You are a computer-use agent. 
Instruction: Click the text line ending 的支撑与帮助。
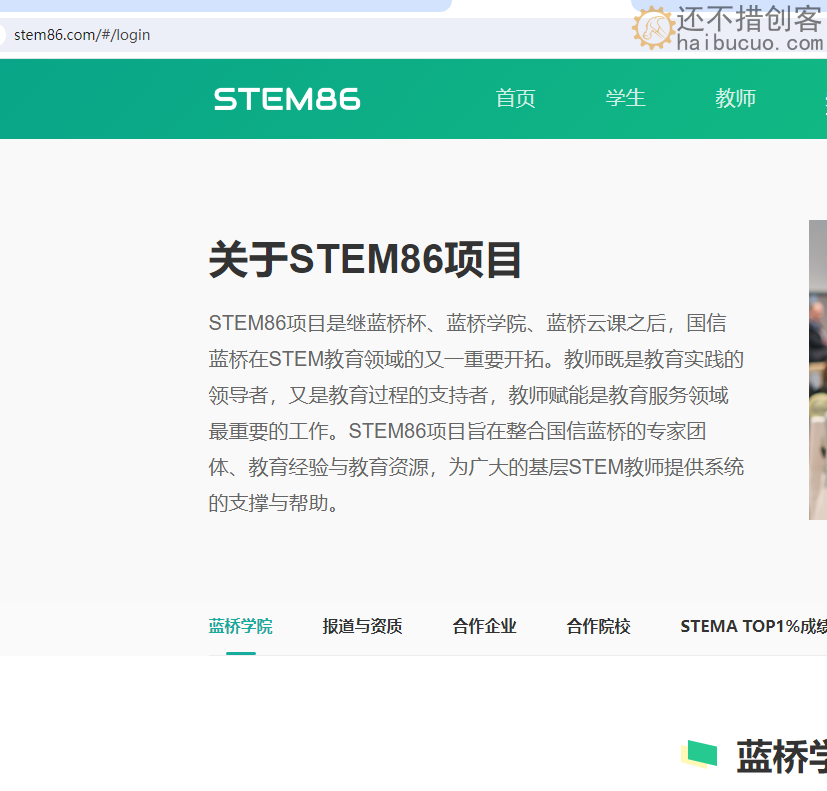[274, 503]
